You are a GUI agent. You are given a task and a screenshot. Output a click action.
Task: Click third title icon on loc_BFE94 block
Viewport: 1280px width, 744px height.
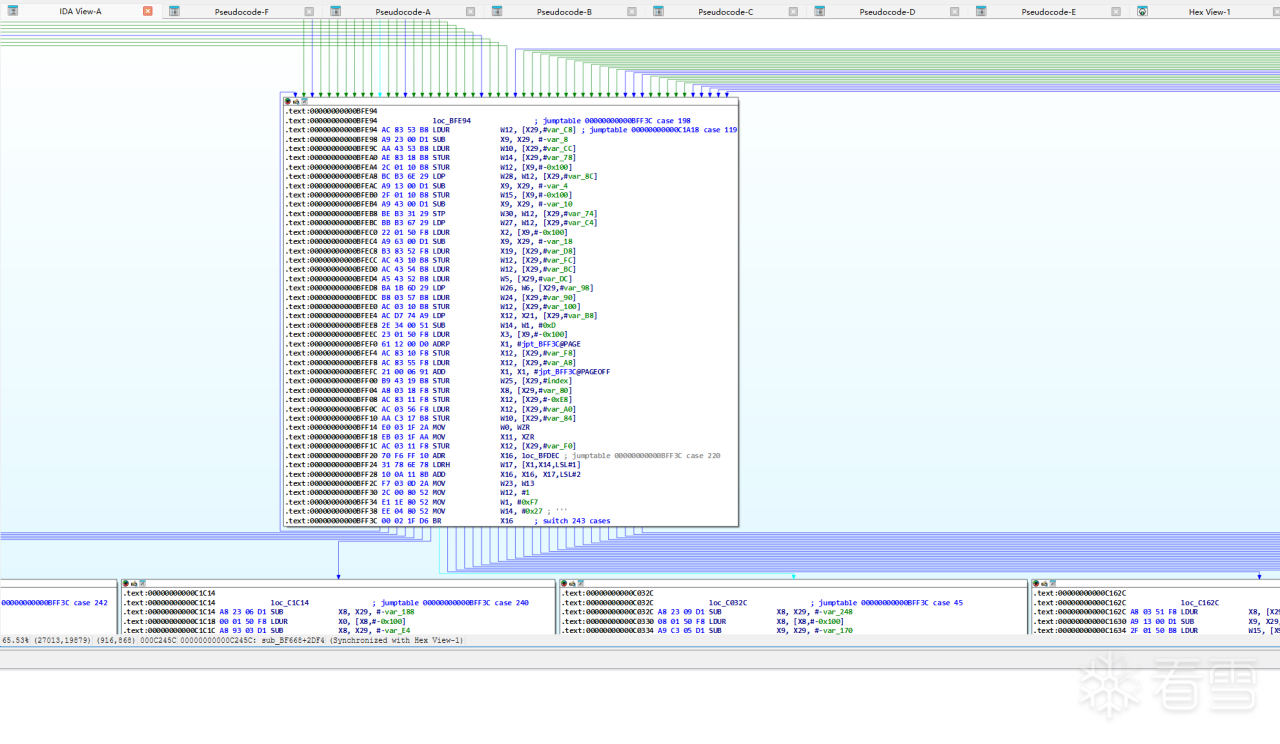click(x=304, y=101)
